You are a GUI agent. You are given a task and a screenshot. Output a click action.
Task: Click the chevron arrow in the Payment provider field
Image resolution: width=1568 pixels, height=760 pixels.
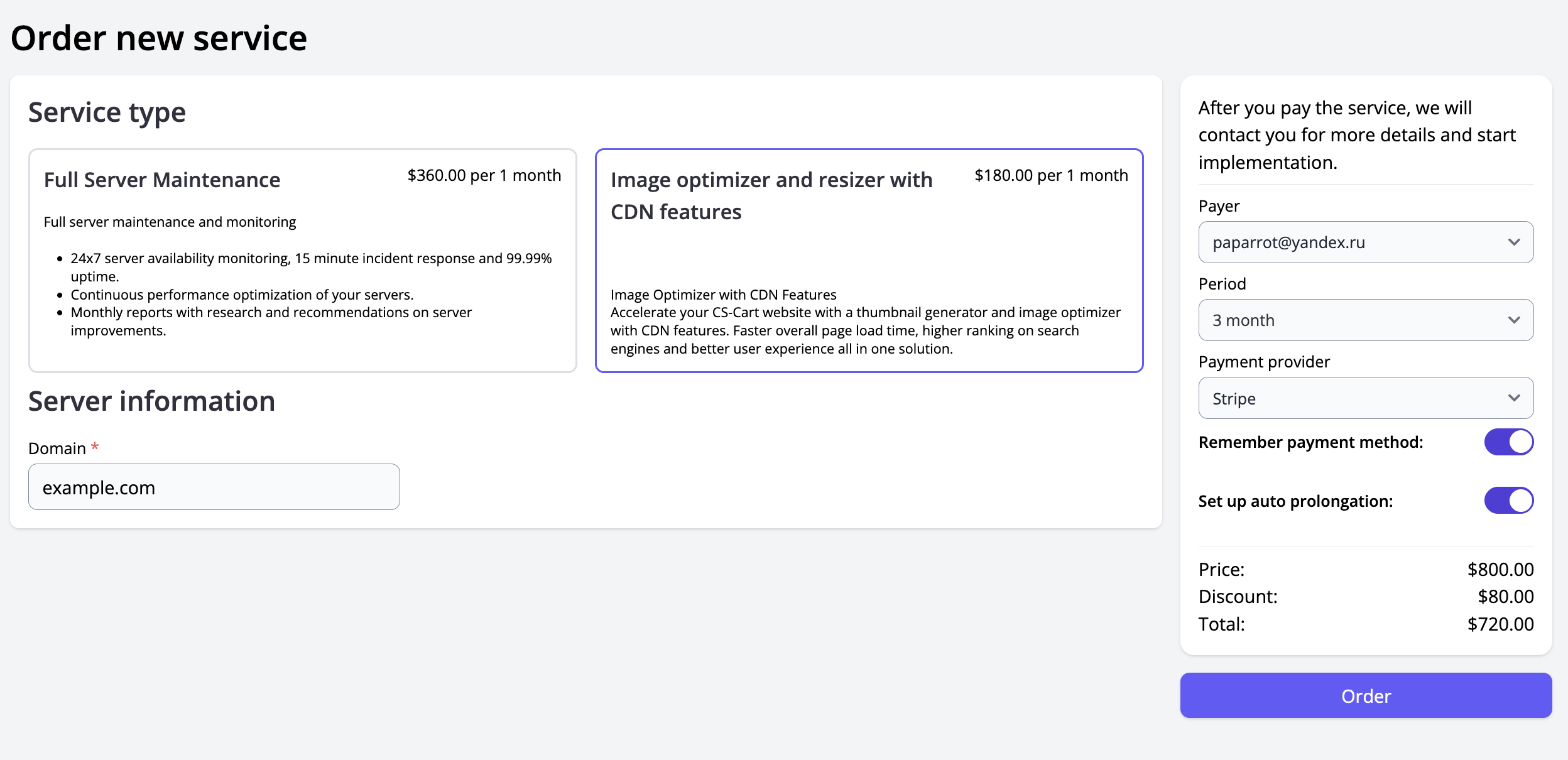(1514, 398)
